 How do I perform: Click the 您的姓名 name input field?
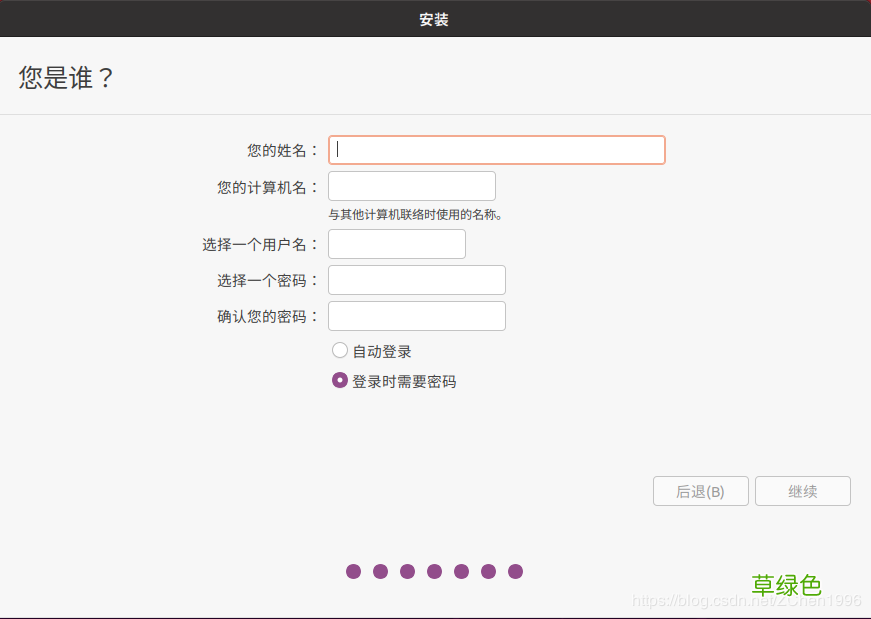point(497,149)
